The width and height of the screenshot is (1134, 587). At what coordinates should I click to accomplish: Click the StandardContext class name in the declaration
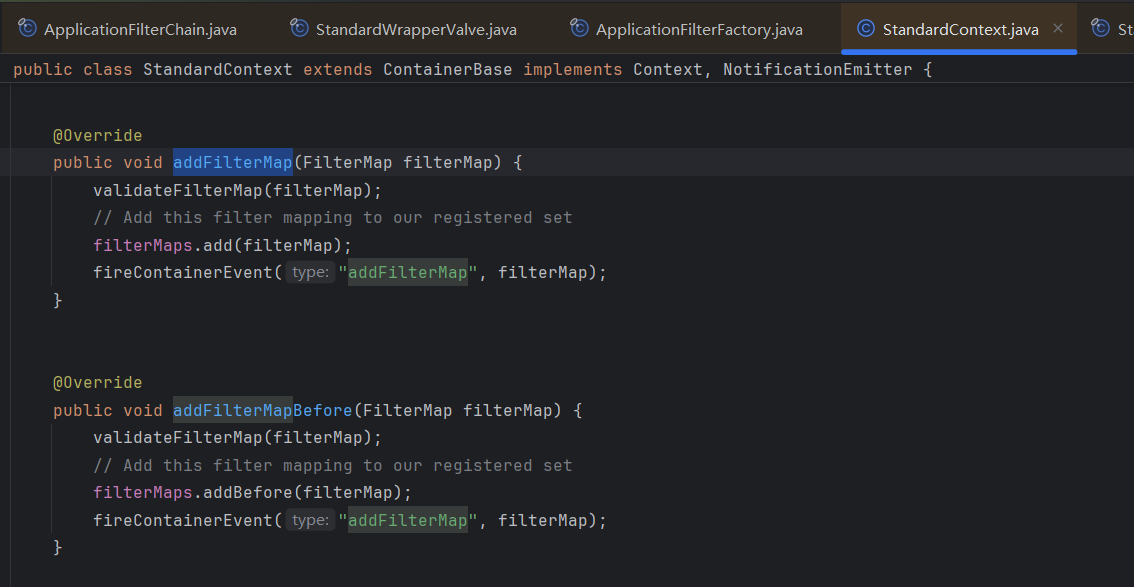218,70
